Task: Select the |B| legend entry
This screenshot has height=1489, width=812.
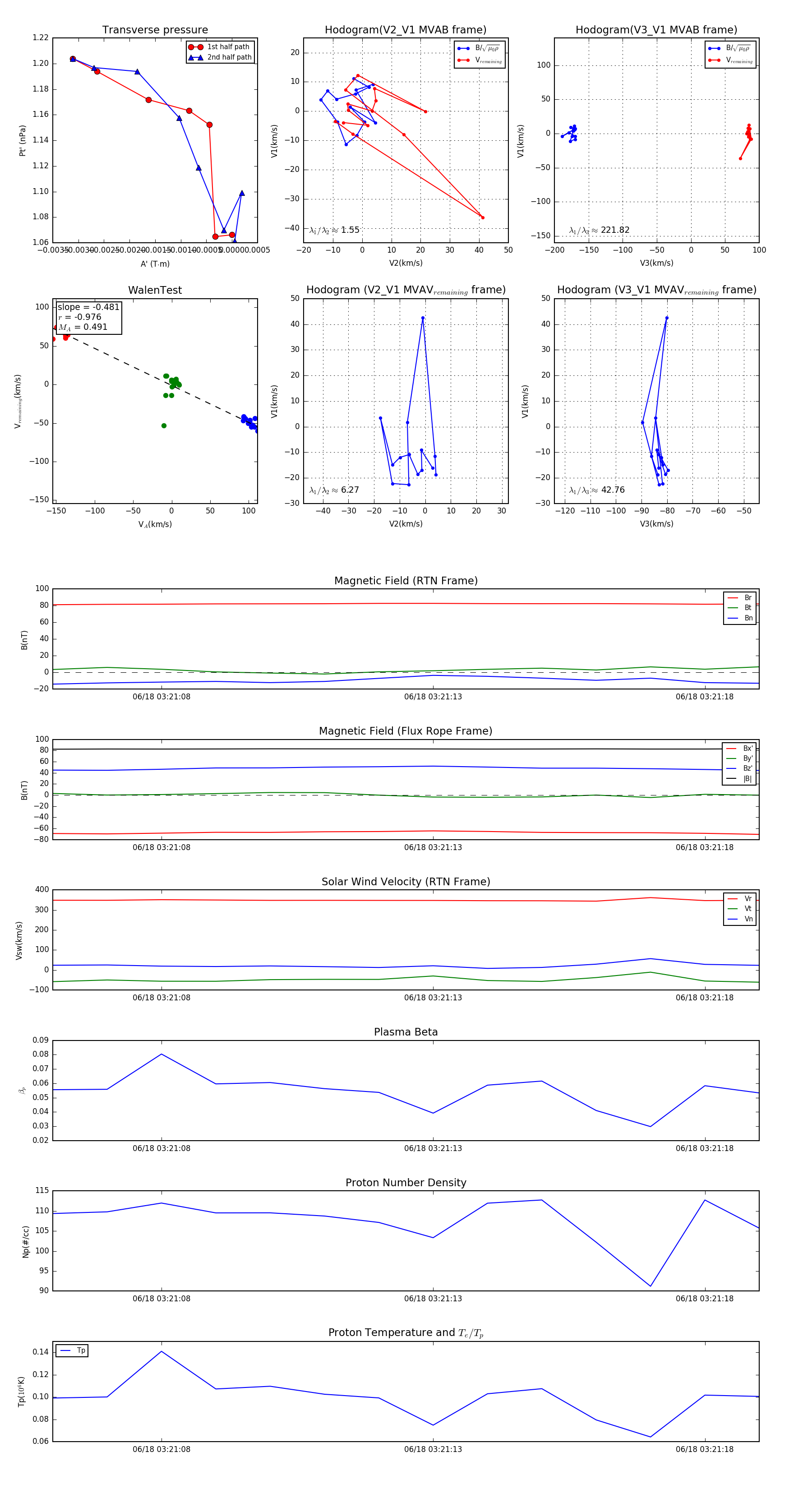Action: coord(740,779)
